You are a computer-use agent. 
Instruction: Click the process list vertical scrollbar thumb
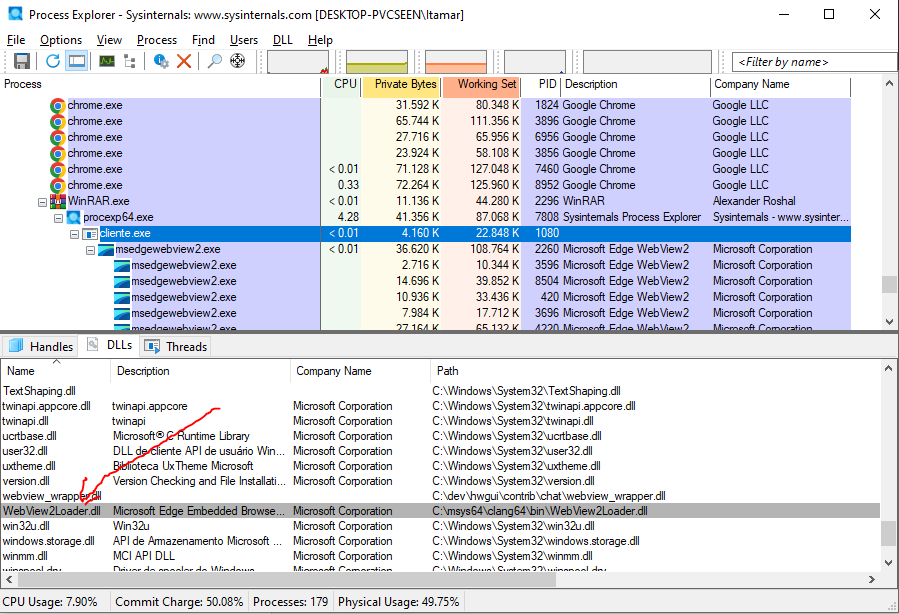click(889, 284)
